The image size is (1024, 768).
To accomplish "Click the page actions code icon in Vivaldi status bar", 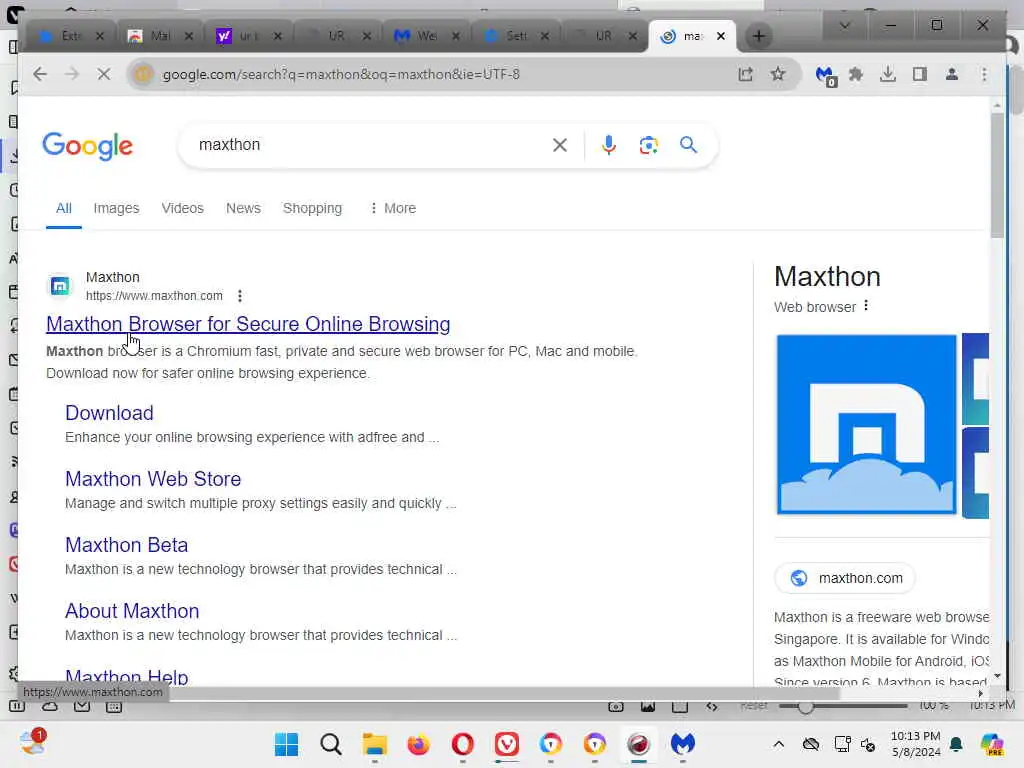I will 712,707.
